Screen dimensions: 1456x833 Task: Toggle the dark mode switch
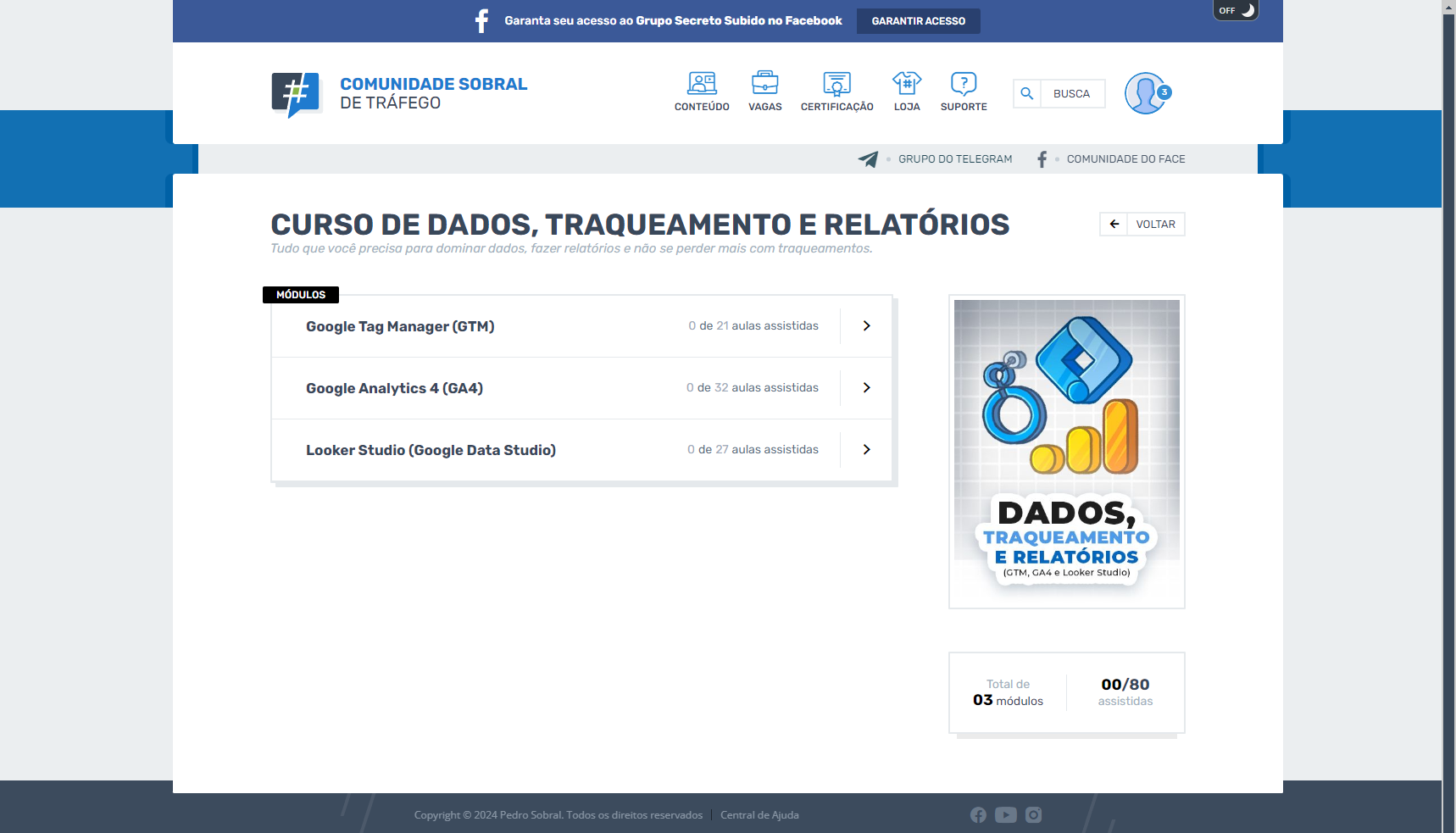pyautogui.click(x=1236, y=10)
